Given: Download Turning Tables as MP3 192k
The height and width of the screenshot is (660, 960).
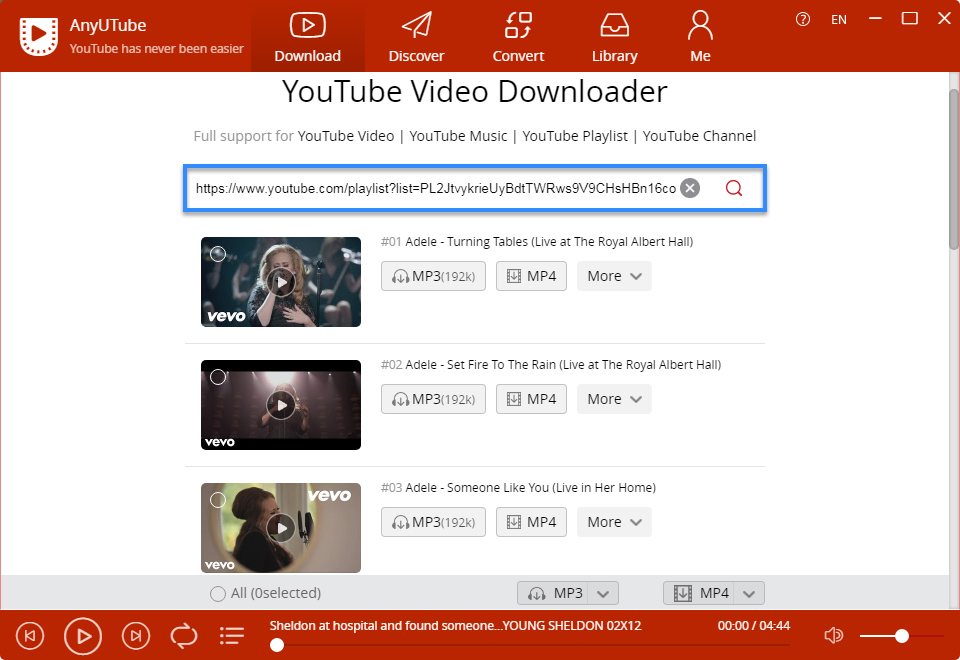Looking at the screenshot, I should pyautogui.click(x=433, y=276).
